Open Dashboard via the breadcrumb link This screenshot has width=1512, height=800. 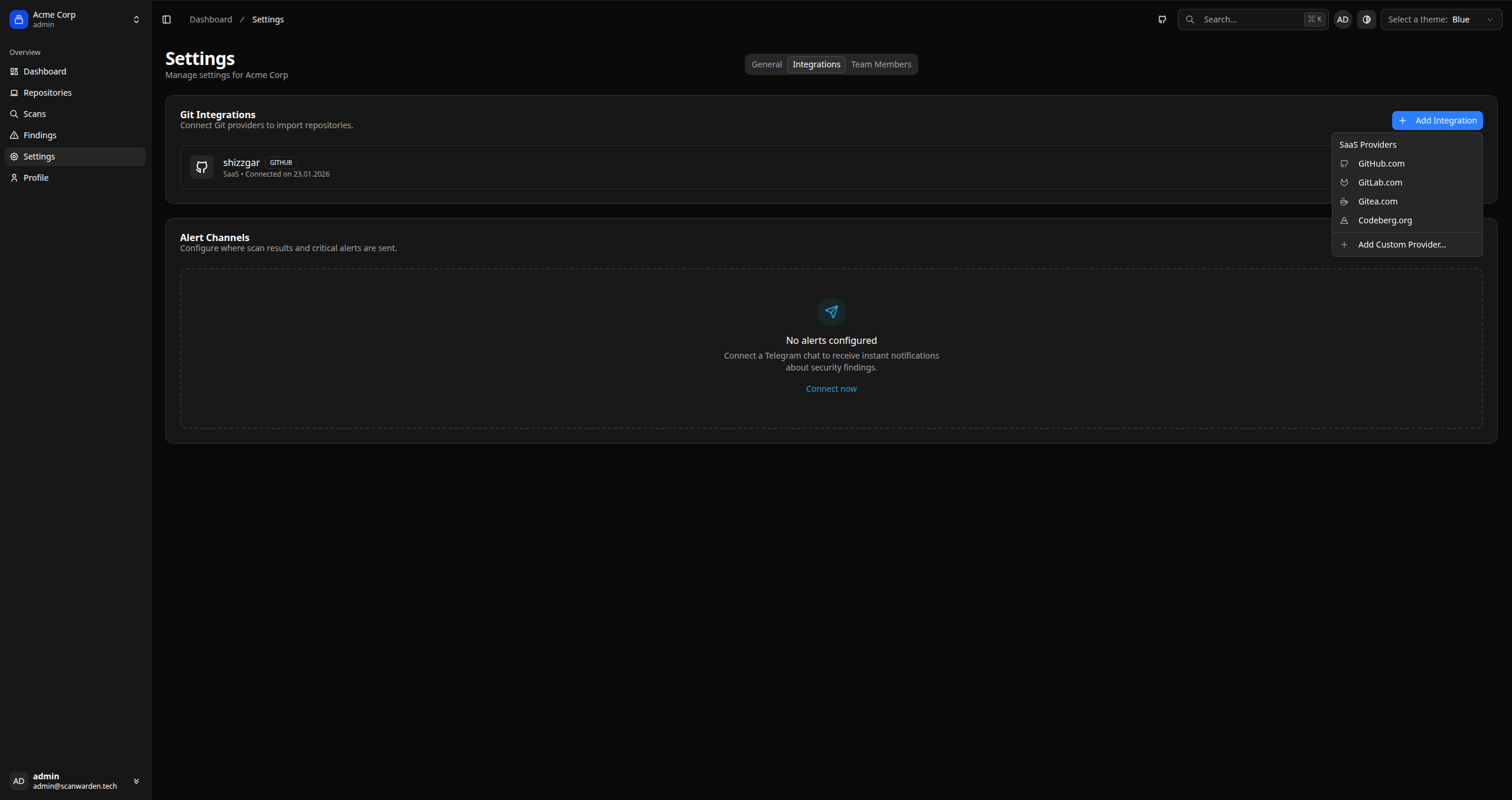pyautogui.click(x=210, y=19)
